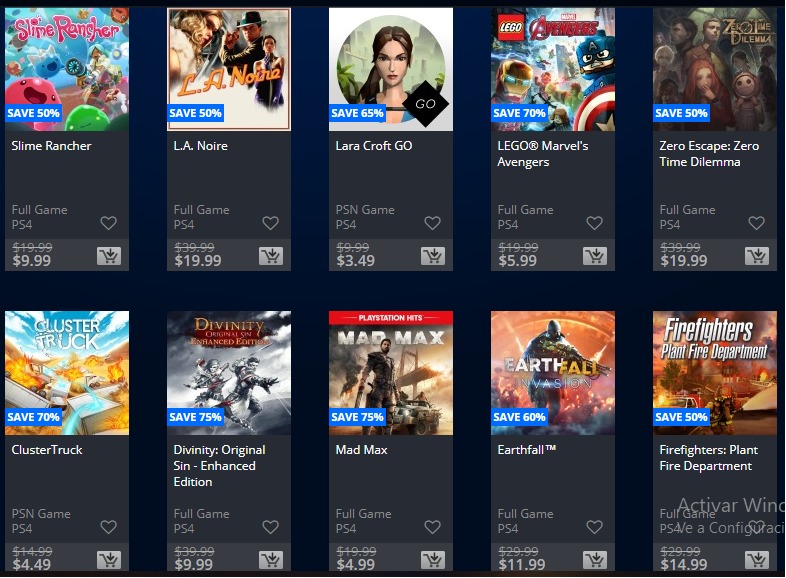This screenshot has height=578, width=786.
Task: Add Zero Time Dilemma to cart
Action: pos(756,256)
